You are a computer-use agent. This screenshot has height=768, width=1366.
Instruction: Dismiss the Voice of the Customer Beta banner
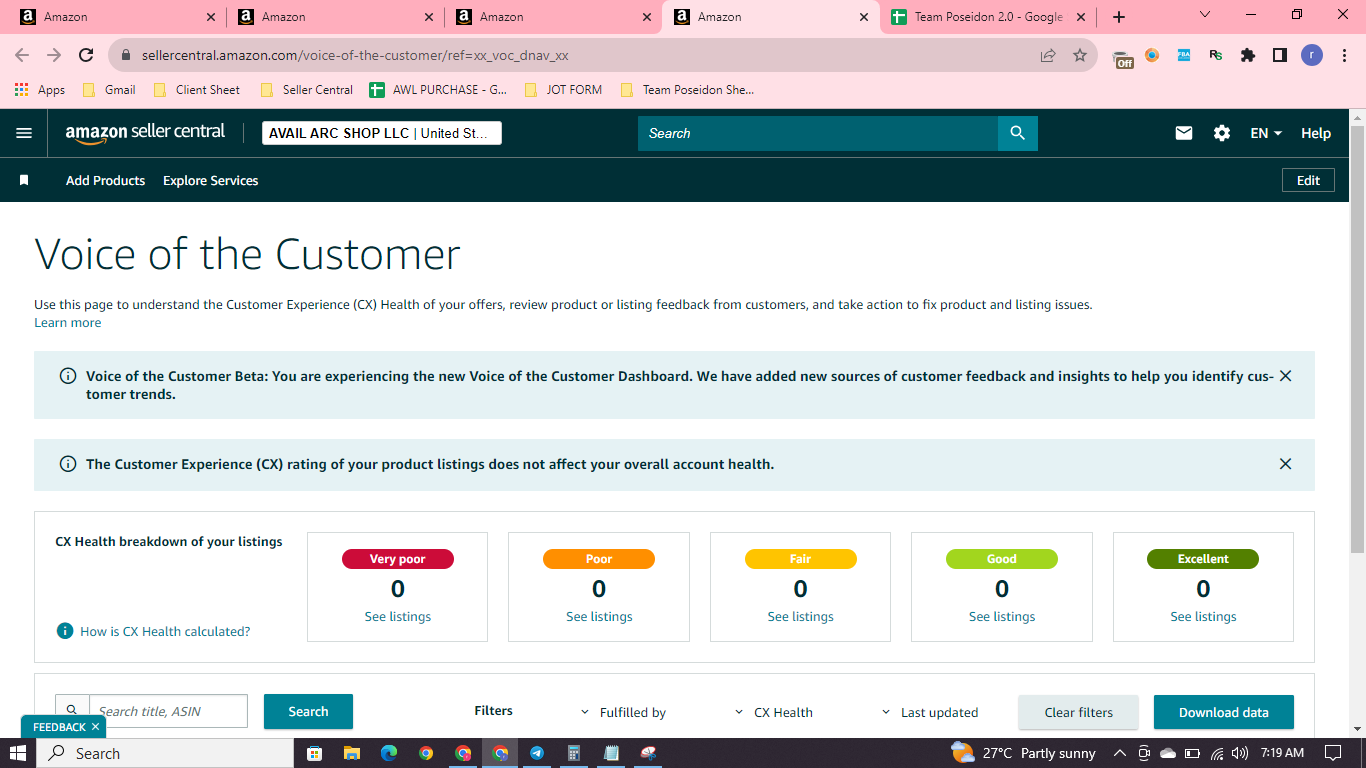[x=1286, y=376]
